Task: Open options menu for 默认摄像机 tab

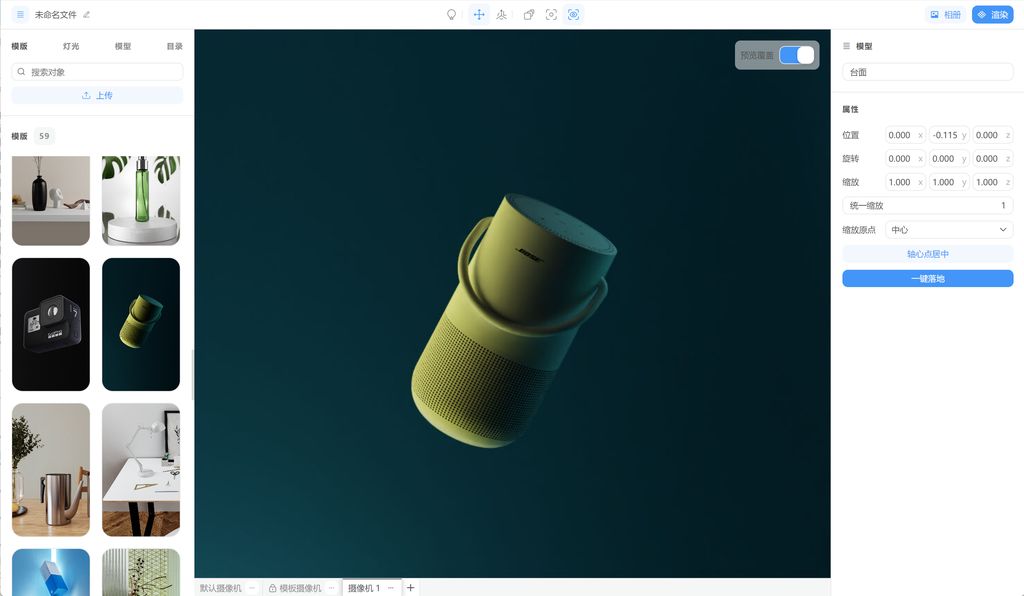Action: pos(252,588)
